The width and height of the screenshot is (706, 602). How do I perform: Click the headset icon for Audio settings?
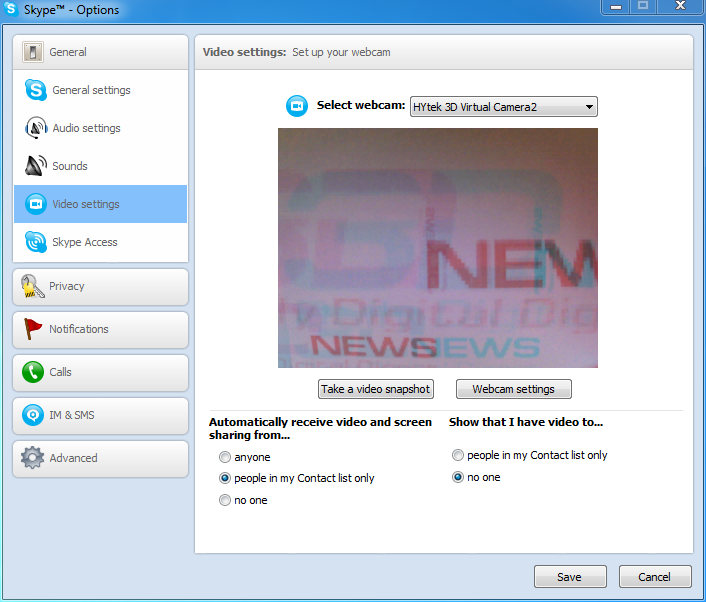click(x=36, y=128)
